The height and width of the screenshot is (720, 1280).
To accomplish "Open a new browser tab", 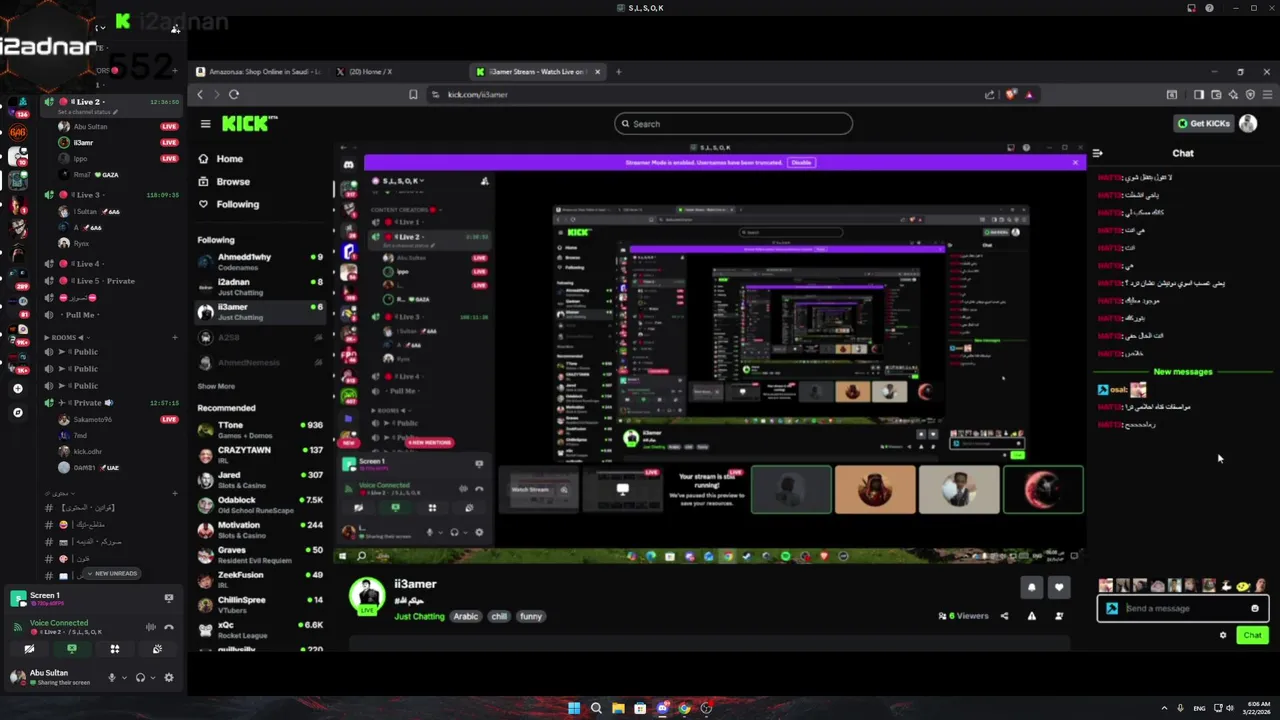I will [x=618, y=72].
